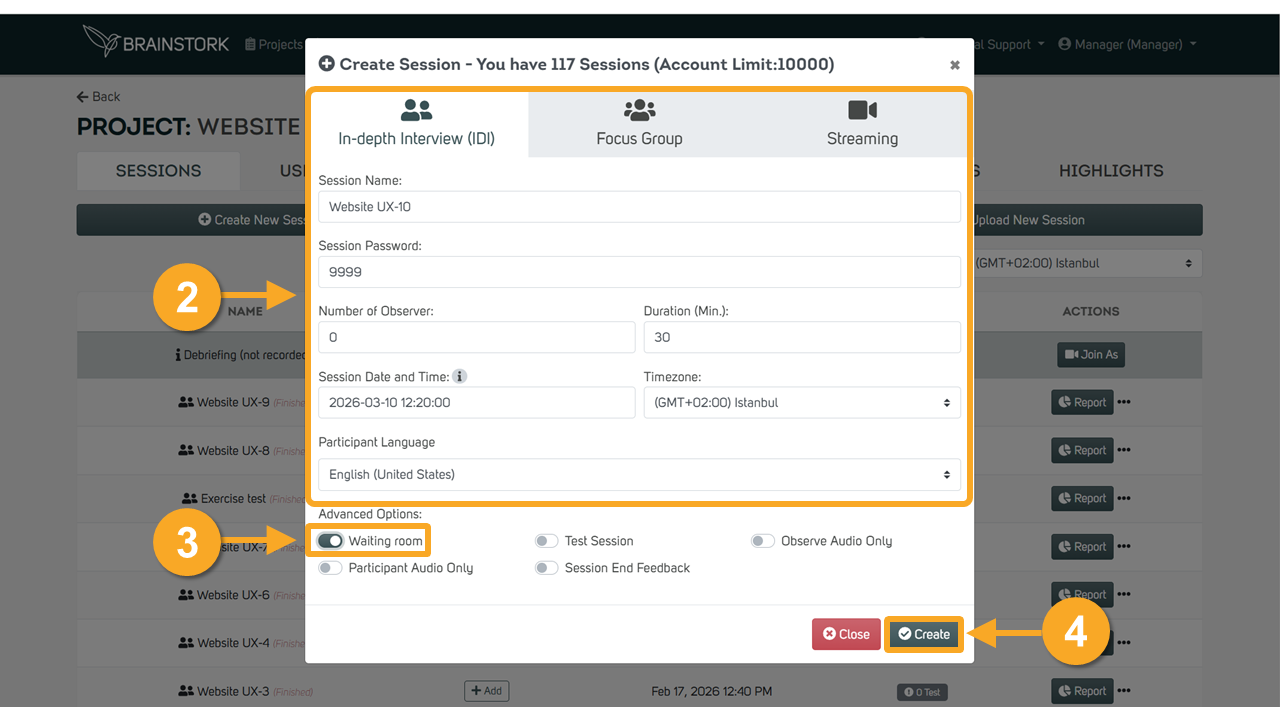1280x720 pixels.
Task: Open the Report for Website UX-8
Action: click(1081, 450)
